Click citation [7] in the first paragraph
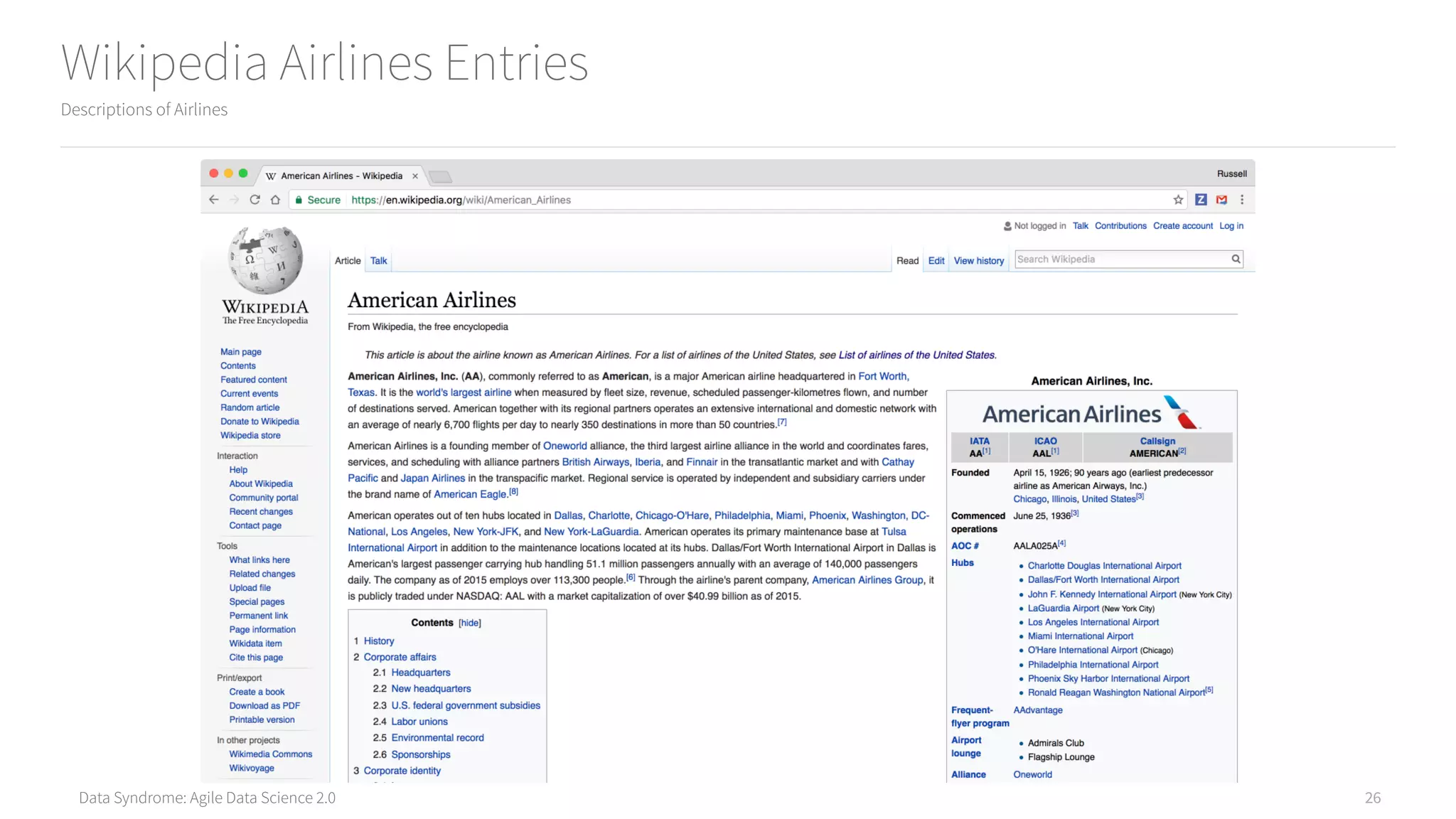 (x=781, y=422)
